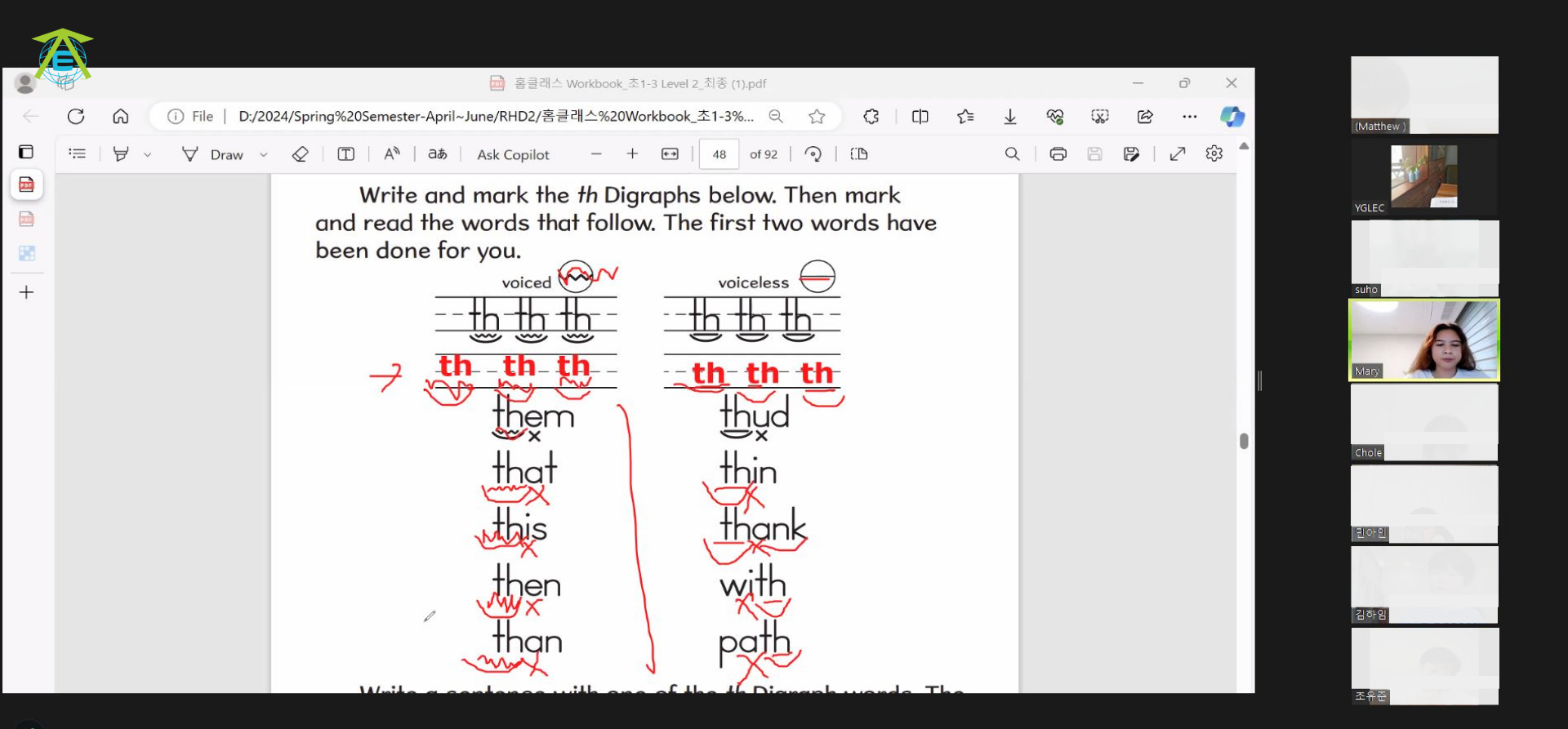
Task: Click the Fit to width icon
Action: point(670,153)
